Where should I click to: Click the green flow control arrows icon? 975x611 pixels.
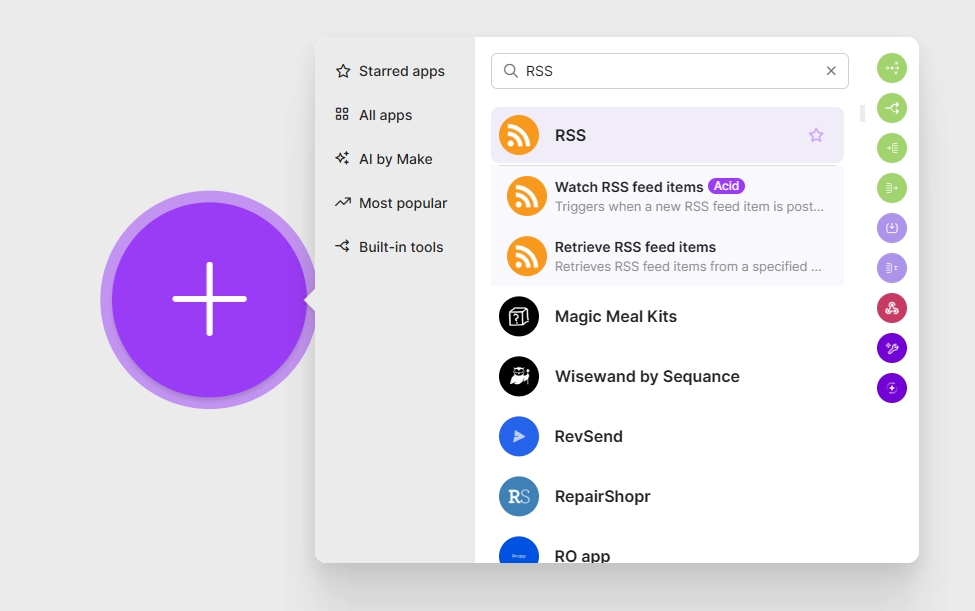click(892, 68)
